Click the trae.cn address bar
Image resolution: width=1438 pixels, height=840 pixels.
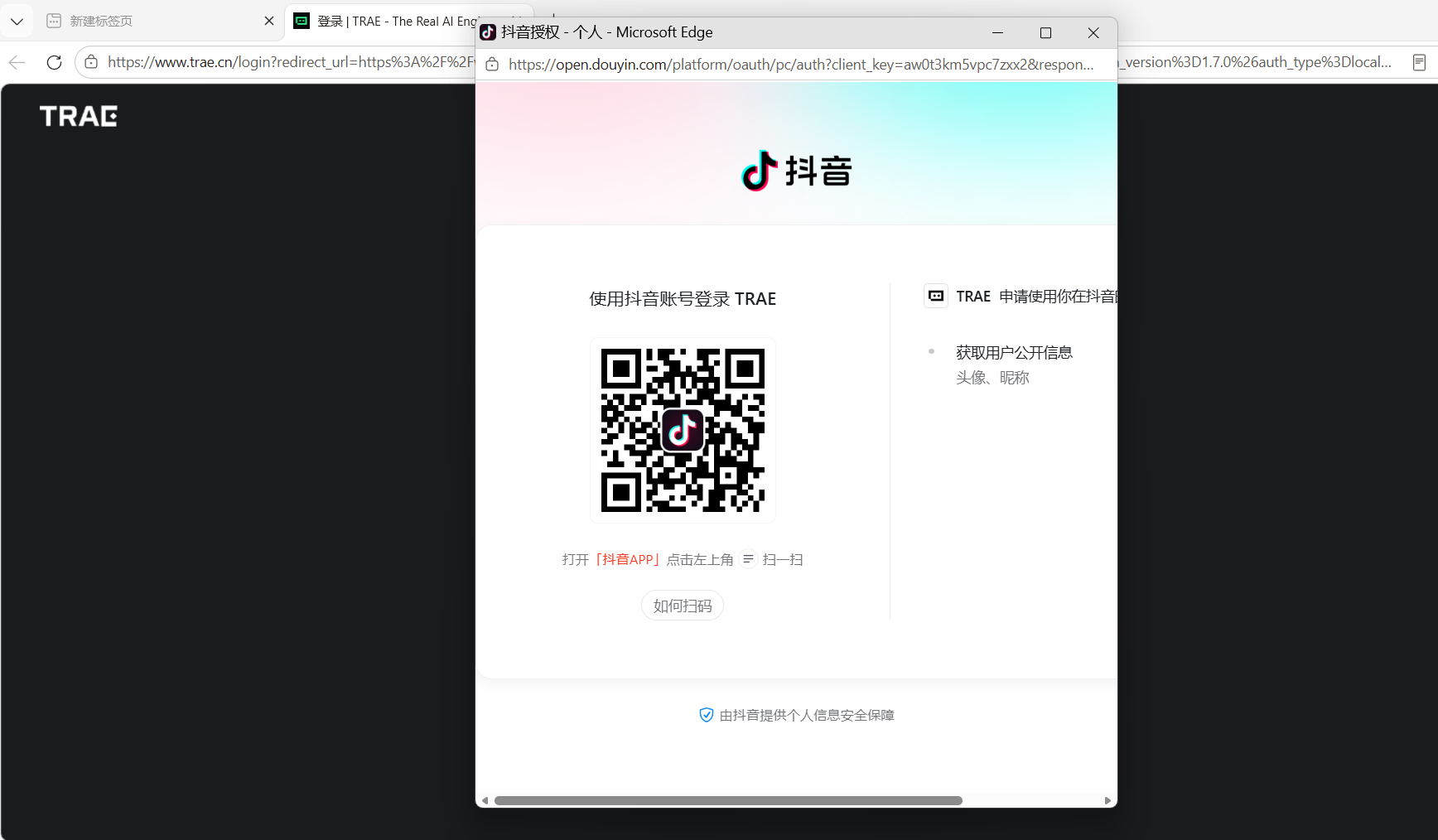point(291,62)
